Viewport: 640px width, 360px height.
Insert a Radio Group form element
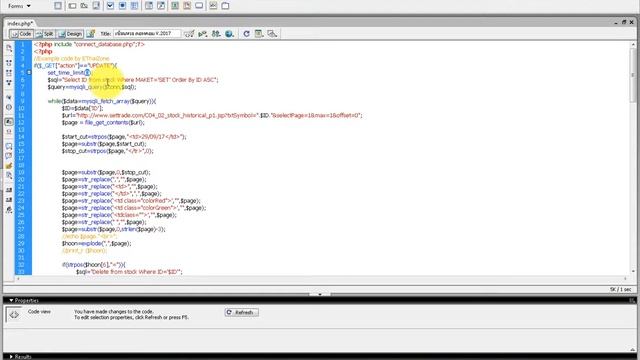point(134,6)
